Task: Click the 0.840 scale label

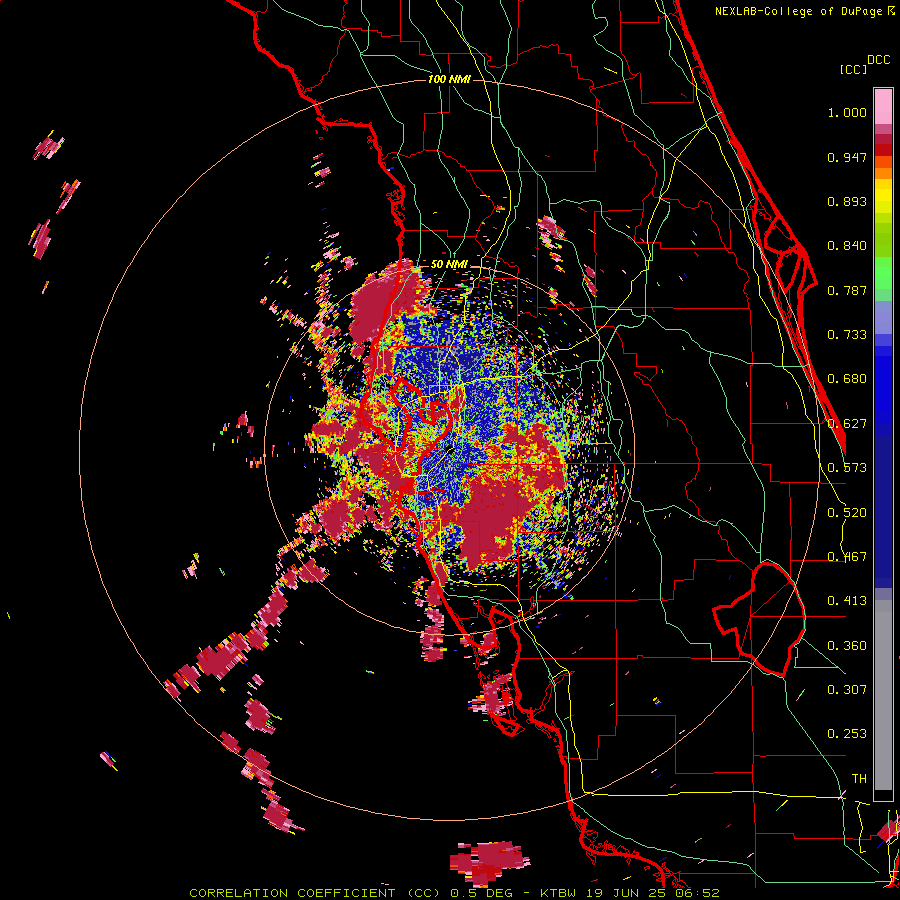Action: 847,246
